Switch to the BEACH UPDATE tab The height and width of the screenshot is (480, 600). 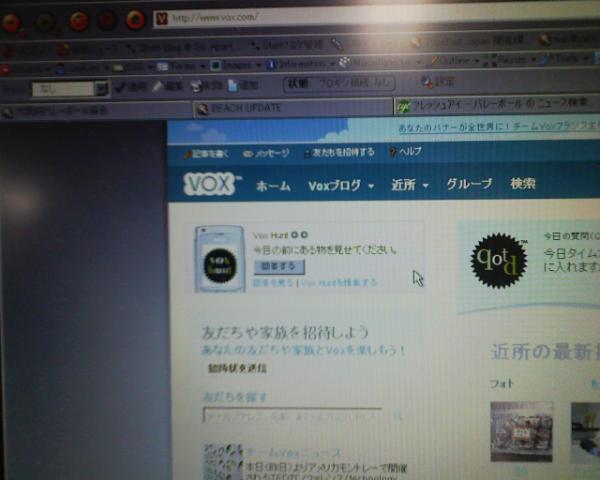tap(293, 108)
